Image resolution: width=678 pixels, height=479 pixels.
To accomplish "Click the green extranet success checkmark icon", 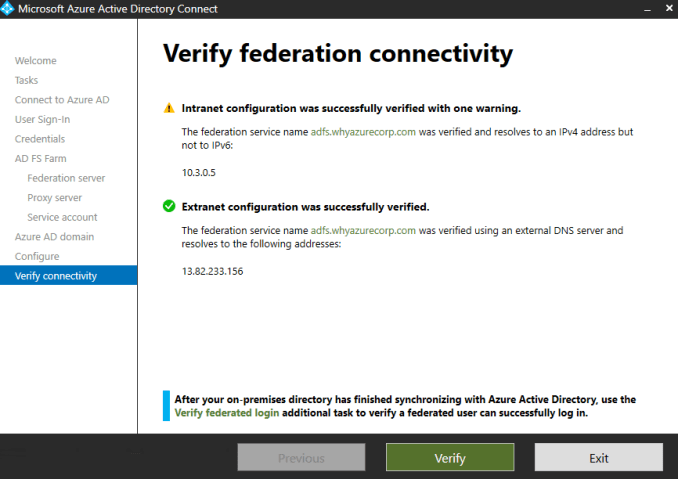I will [169, 206].
